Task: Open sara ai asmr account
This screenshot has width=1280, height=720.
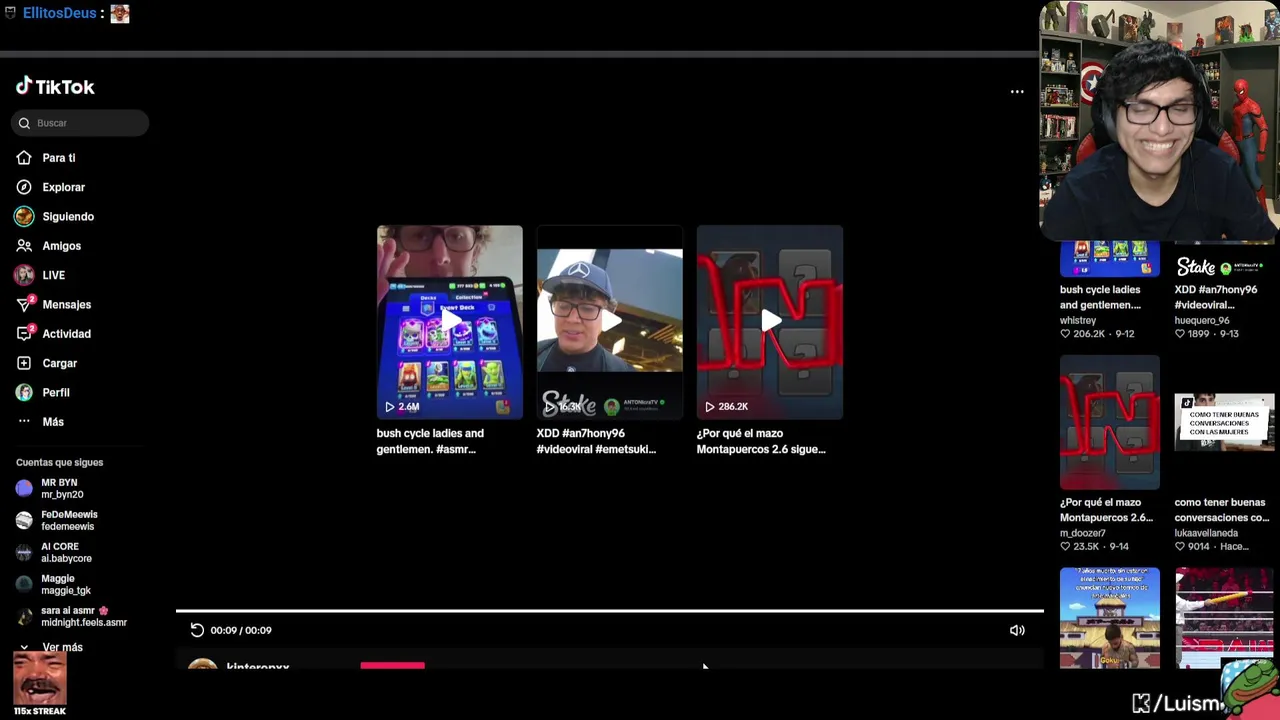Action: pyautogui.click(x=84, y=616)
